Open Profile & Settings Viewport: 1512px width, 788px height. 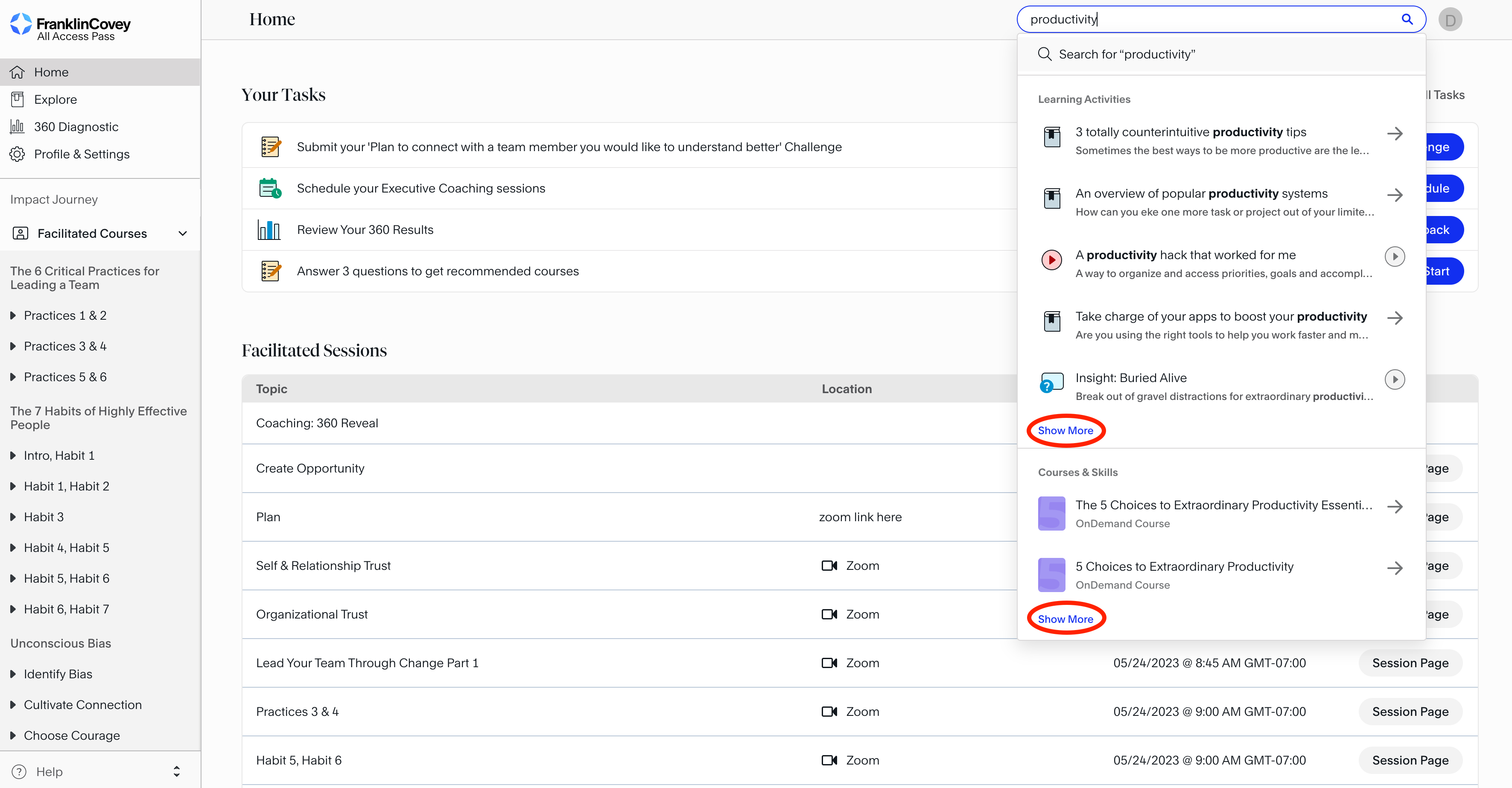coord(82,155)
